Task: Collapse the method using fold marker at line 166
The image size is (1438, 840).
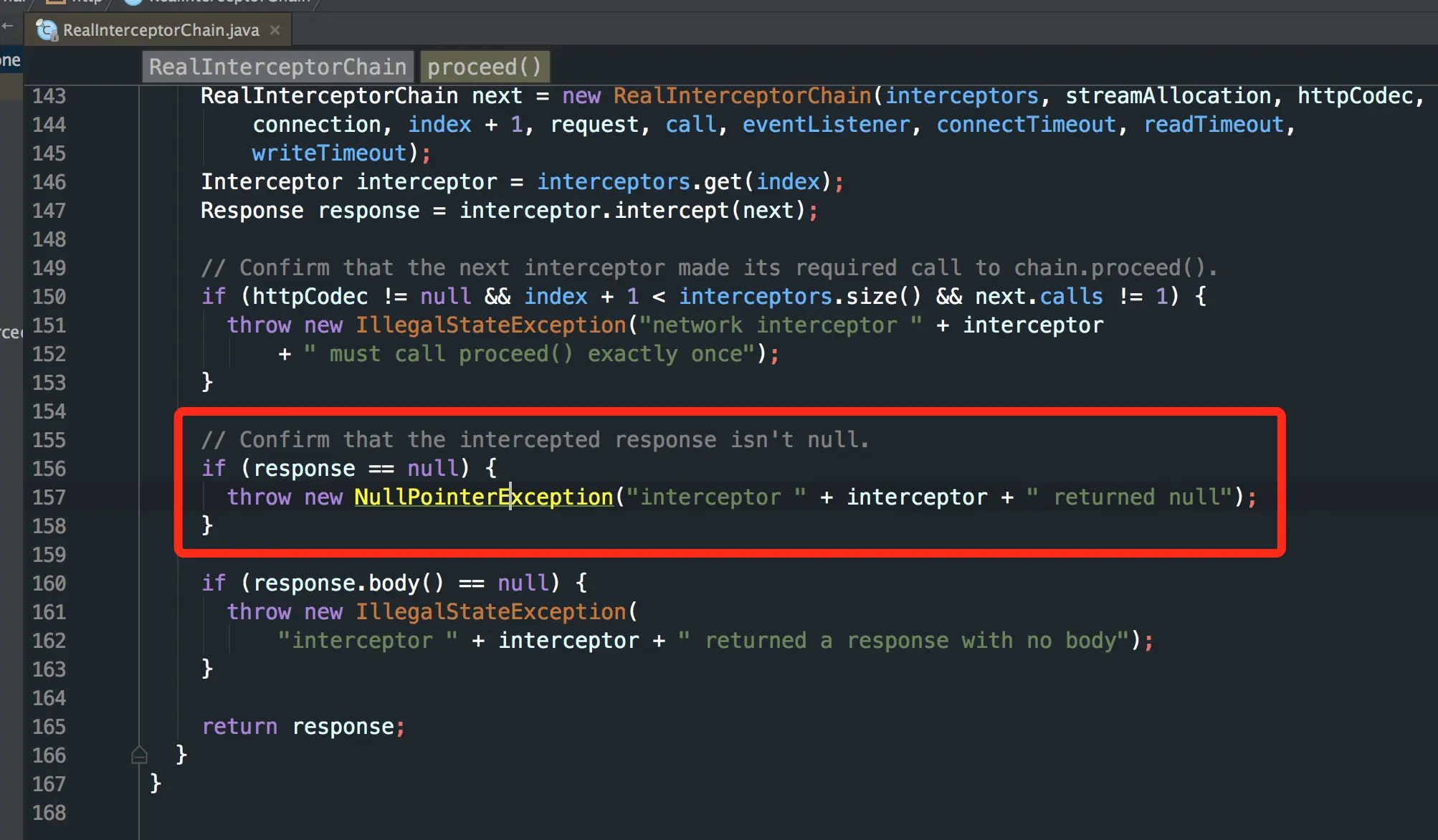Action: [x=140, y=755]
